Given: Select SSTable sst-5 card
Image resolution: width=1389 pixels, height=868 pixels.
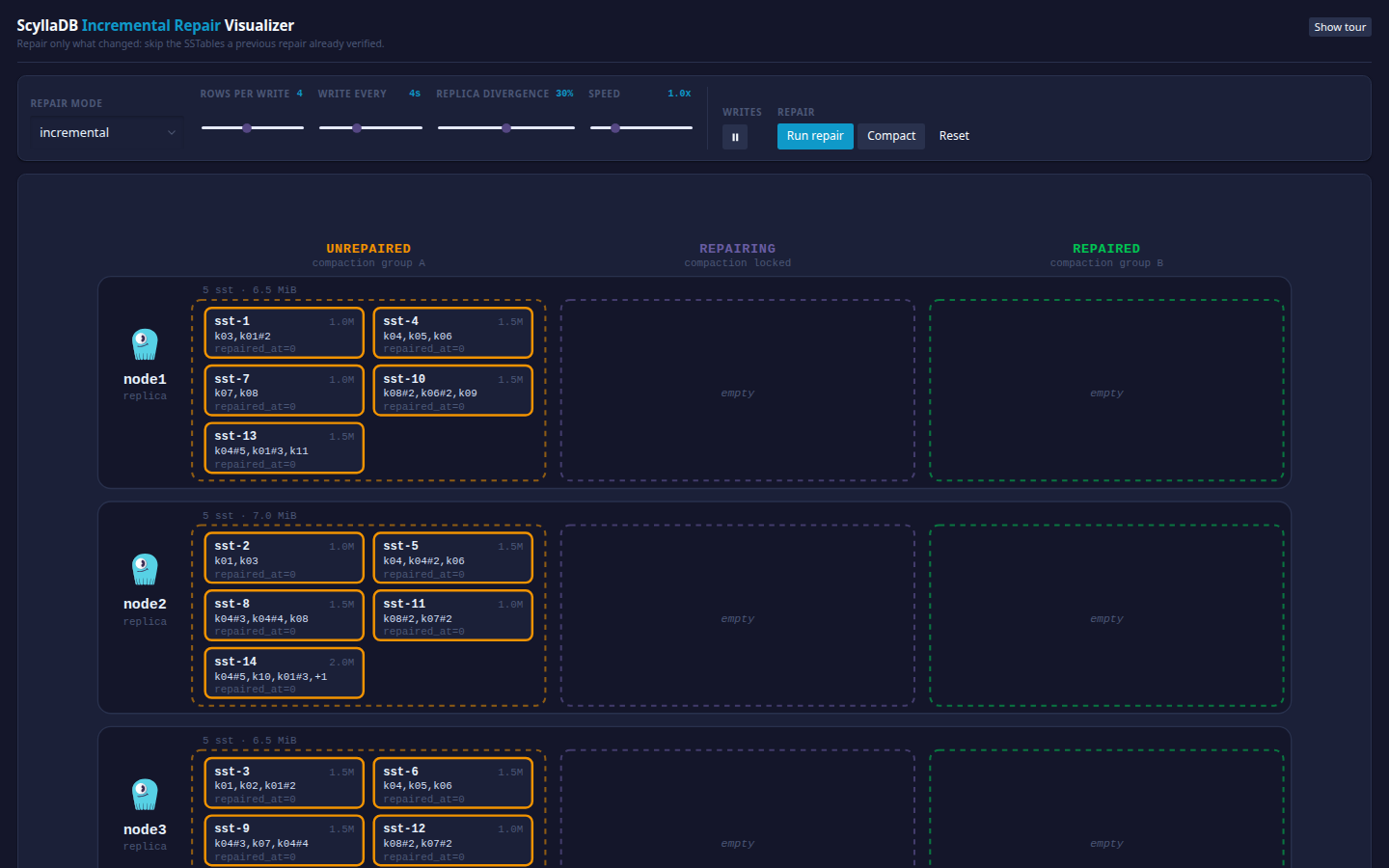Looking at the screenshot, I should pyautogui.click(x=453, y=558).
